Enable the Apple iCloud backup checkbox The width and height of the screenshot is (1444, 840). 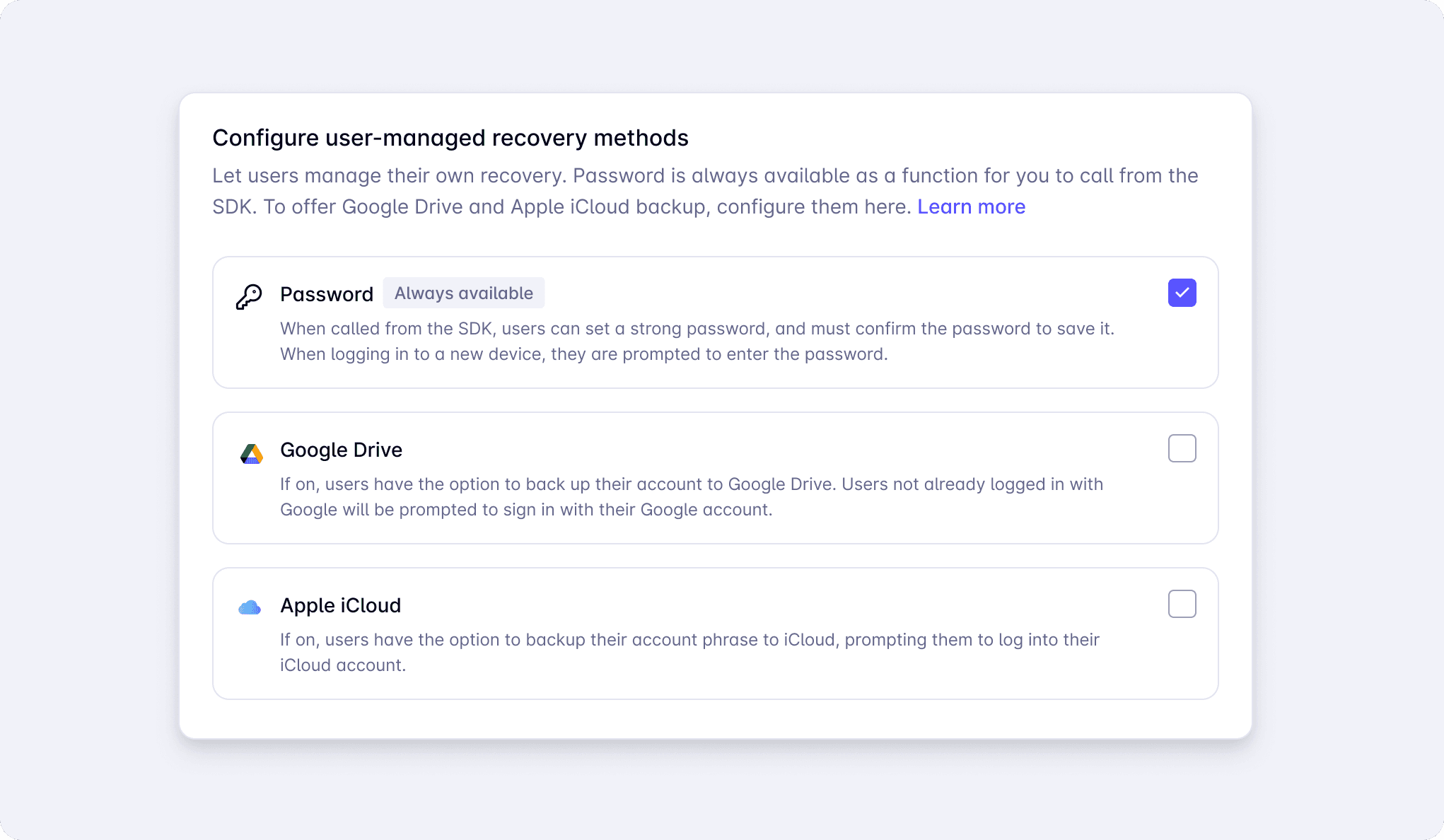pos(1182,604)
